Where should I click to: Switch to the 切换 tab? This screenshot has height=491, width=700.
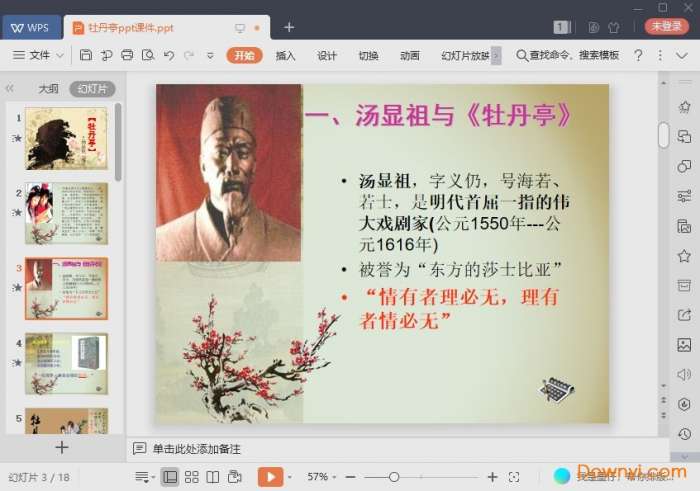pyautogui.click(x=368, y=55)
